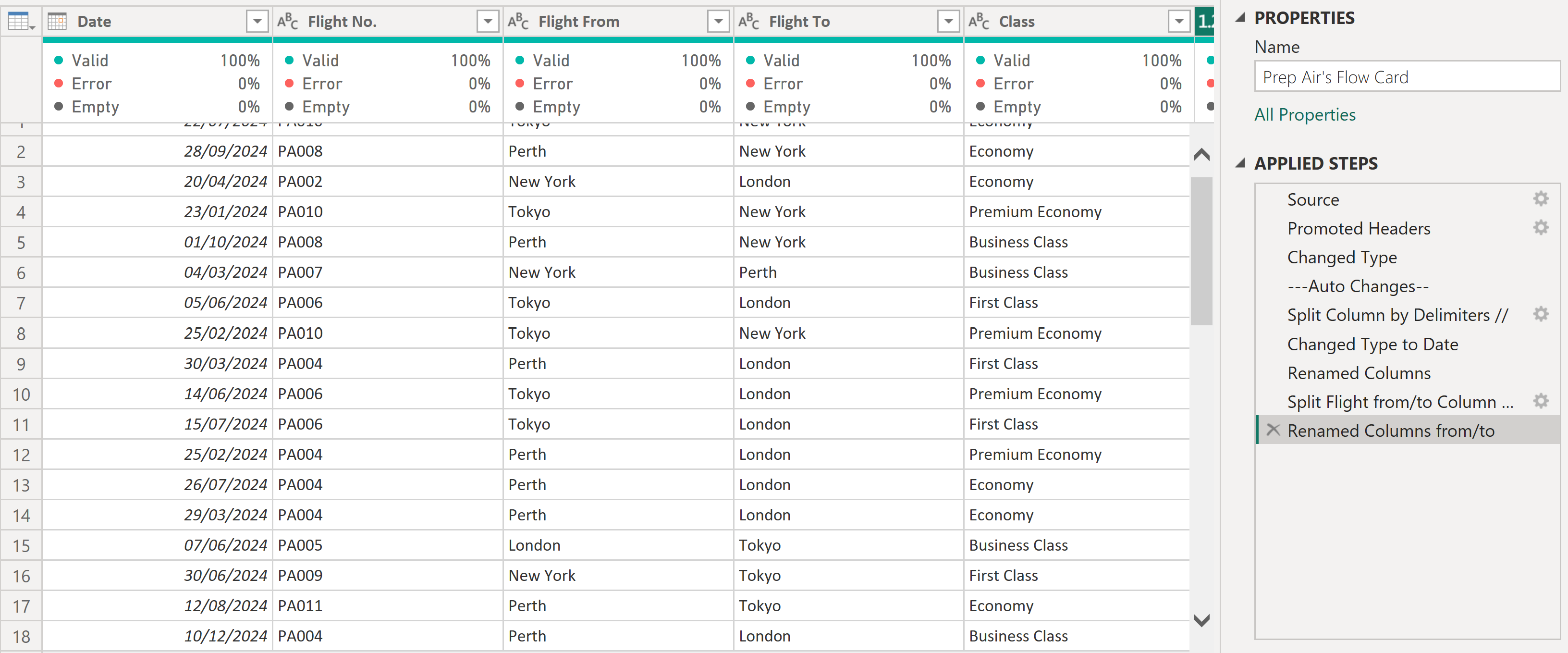Open gear for Split Flight from/to Column
1568x653 pixels.
coord(1540,401)
